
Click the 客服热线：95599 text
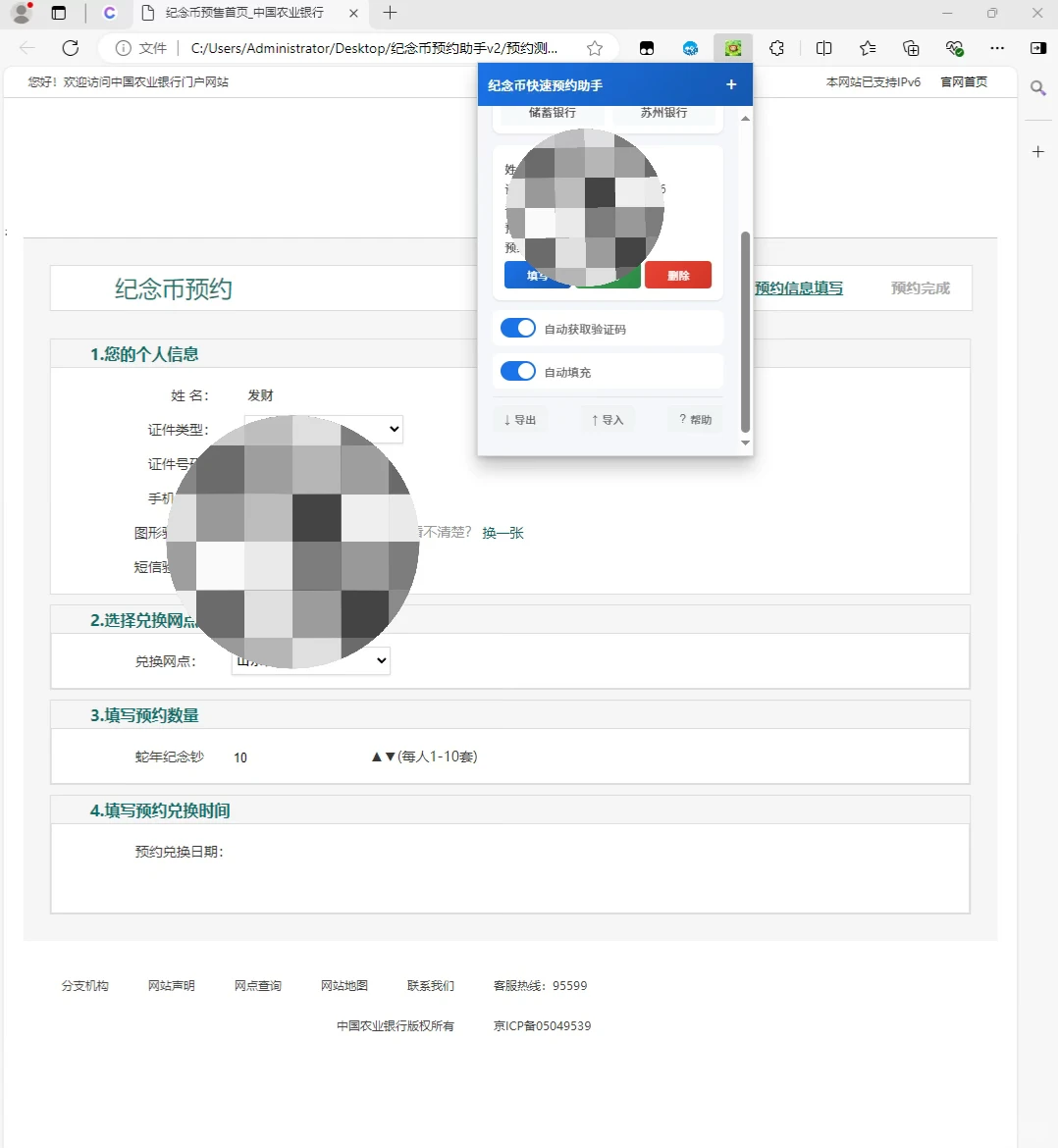(540, 985)
